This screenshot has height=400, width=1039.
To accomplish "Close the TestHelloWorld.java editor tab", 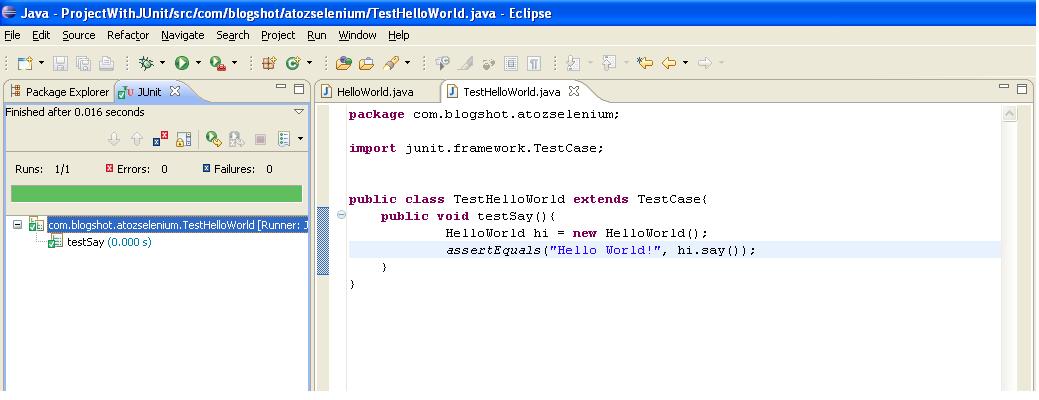I will click(574, 91).
